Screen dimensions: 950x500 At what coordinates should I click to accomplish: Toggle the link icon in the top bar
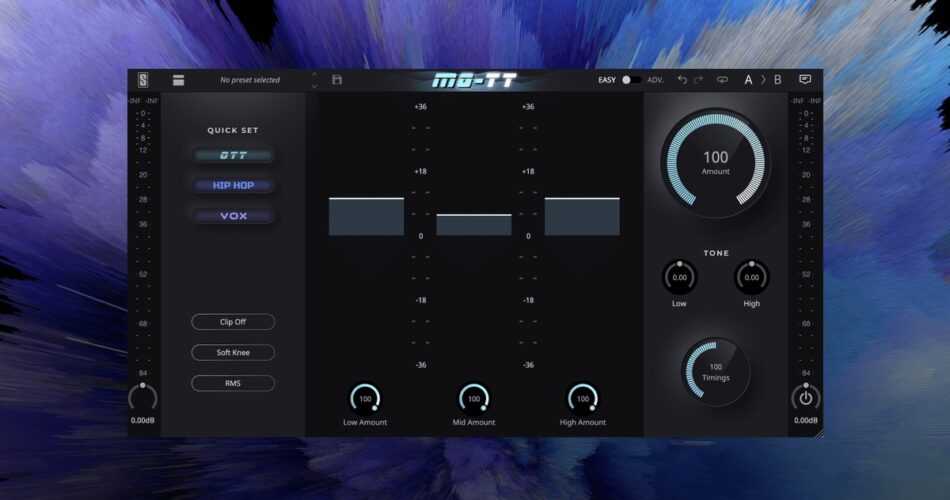722,80
